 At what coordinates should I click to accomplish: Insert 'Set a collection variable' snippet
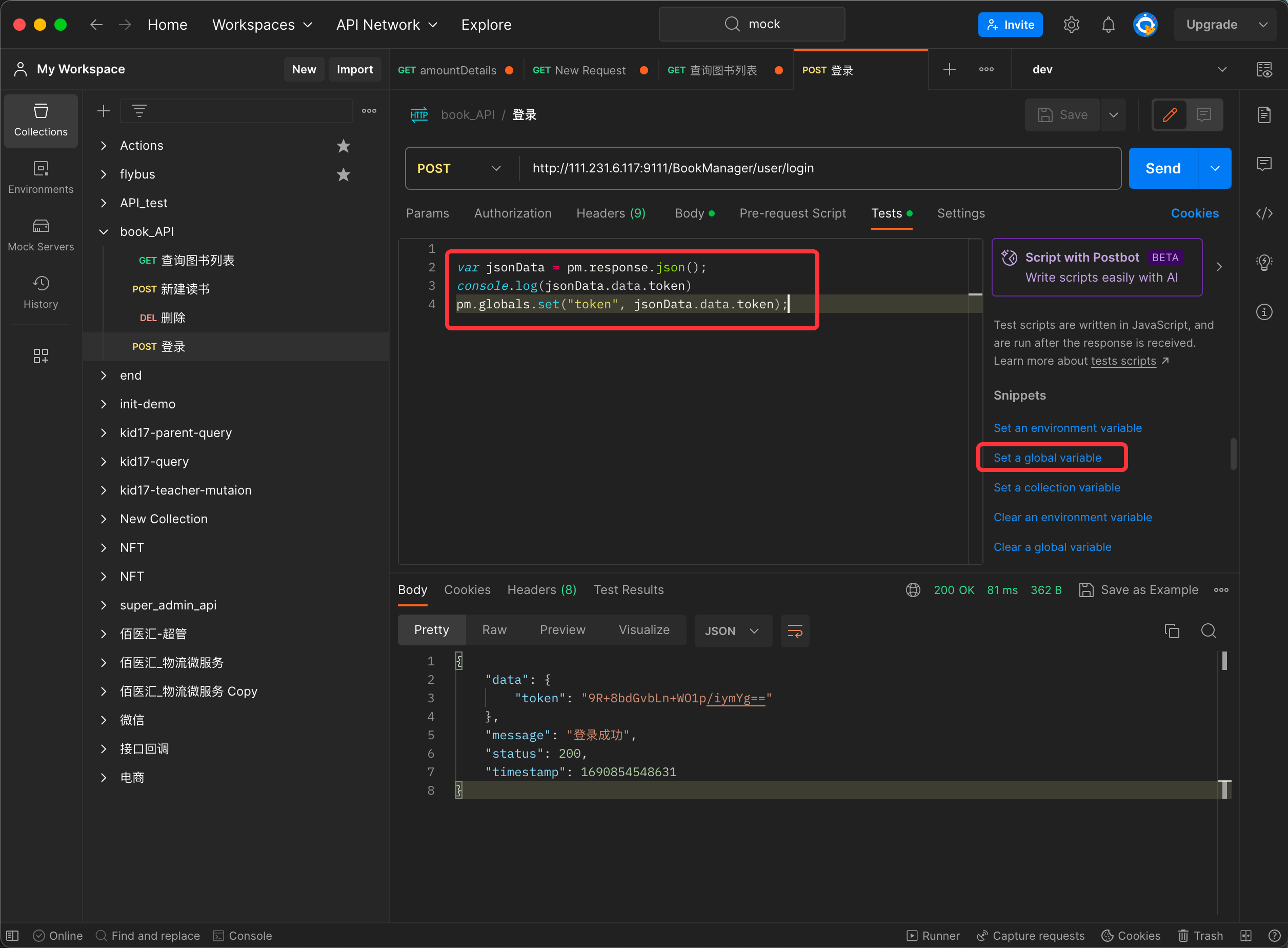point(1056,487)
